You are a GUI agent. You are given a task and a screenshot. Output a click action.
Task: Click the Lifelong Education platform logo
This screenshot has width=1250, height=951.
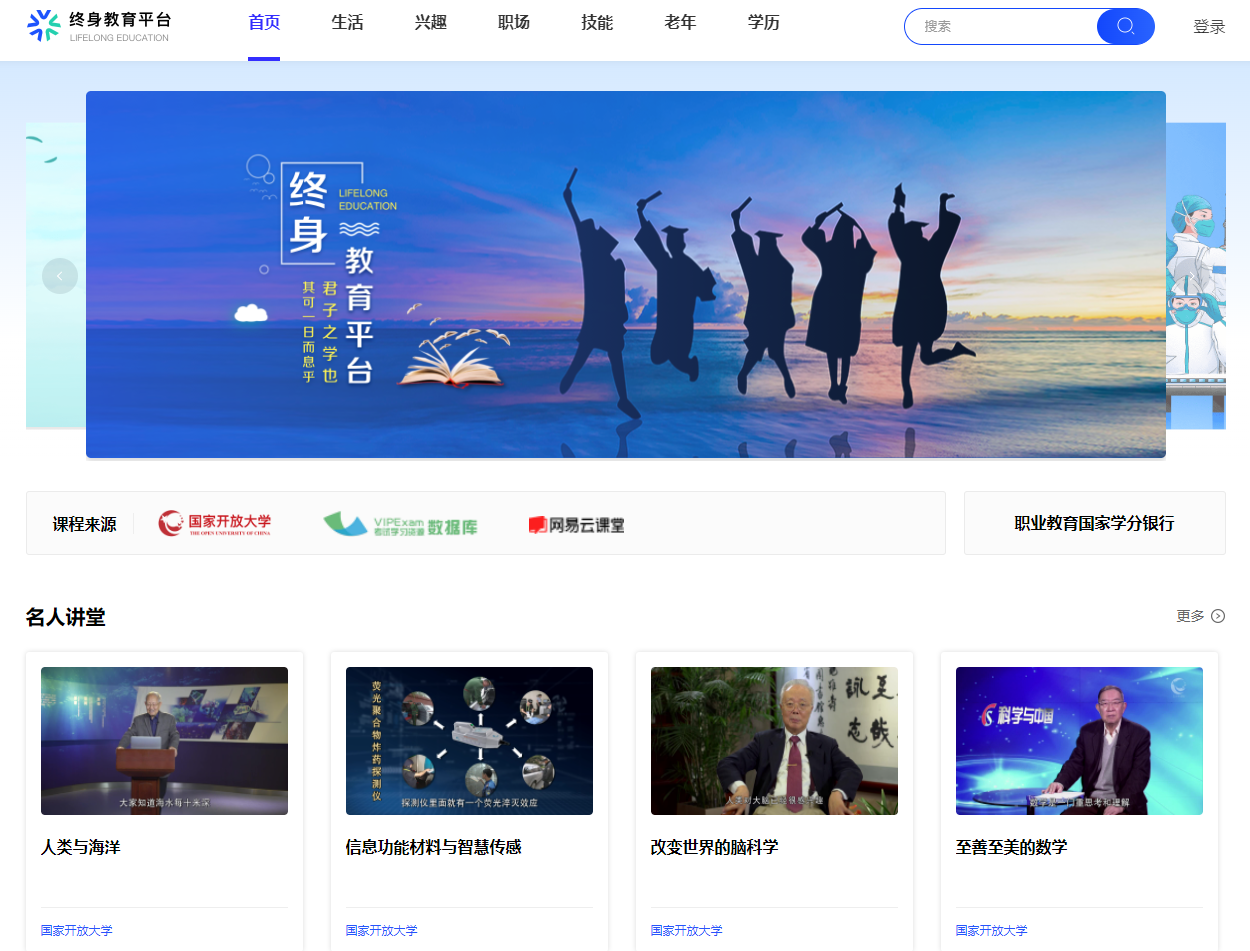pyautogui.click(x=100, y=26)
